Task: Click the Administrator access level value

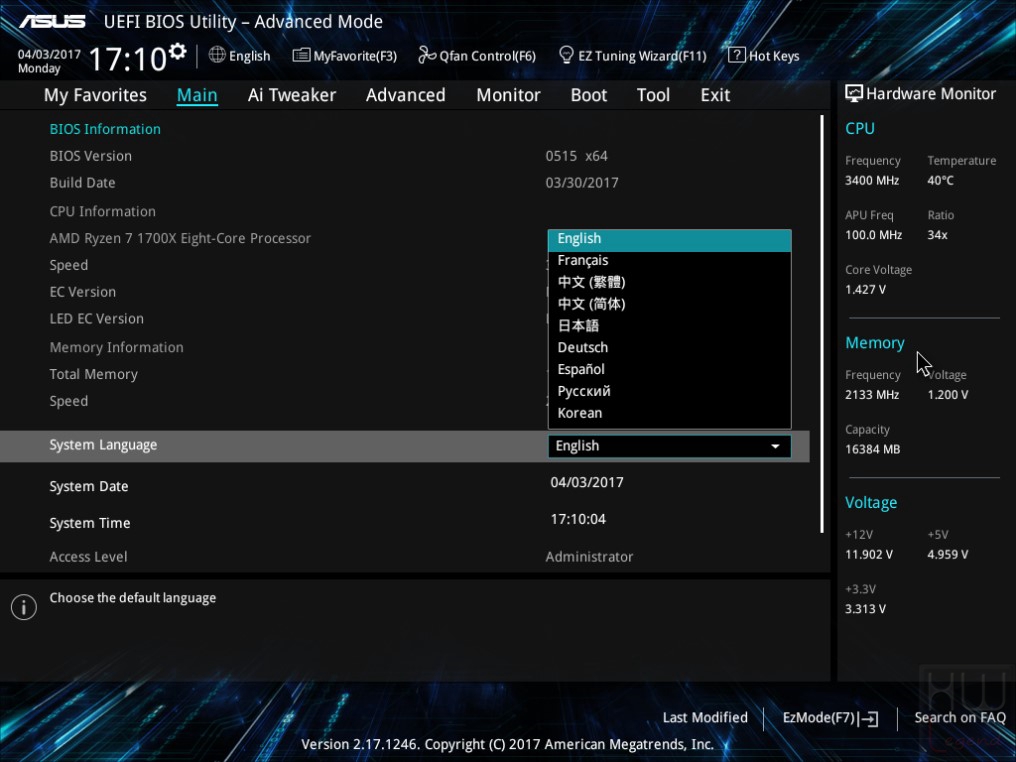Action: pyautogui.click(x=589, y=557)
